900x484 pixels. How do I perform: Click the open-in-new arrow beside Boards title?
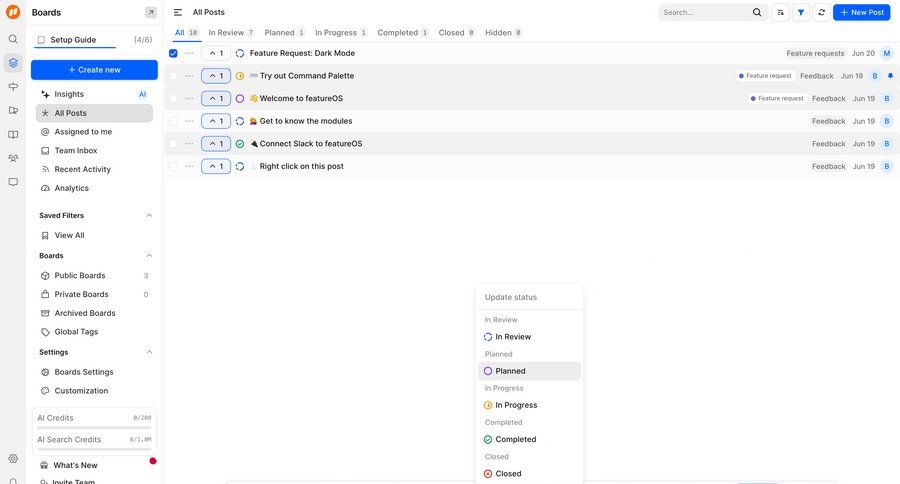click(x=150, y=12)
